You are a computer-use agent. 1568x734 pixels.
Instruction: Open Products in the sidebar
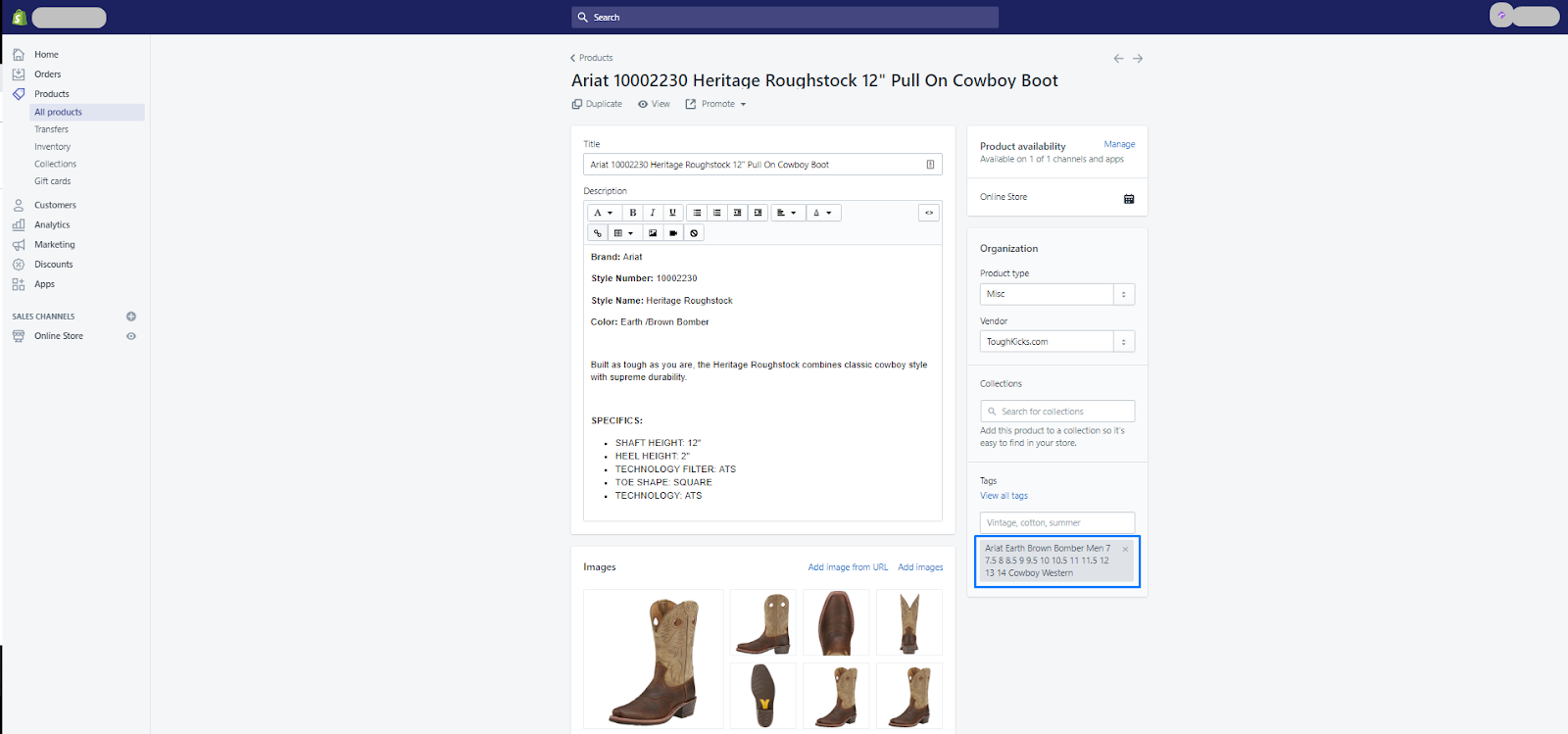[x=51, y=94]
